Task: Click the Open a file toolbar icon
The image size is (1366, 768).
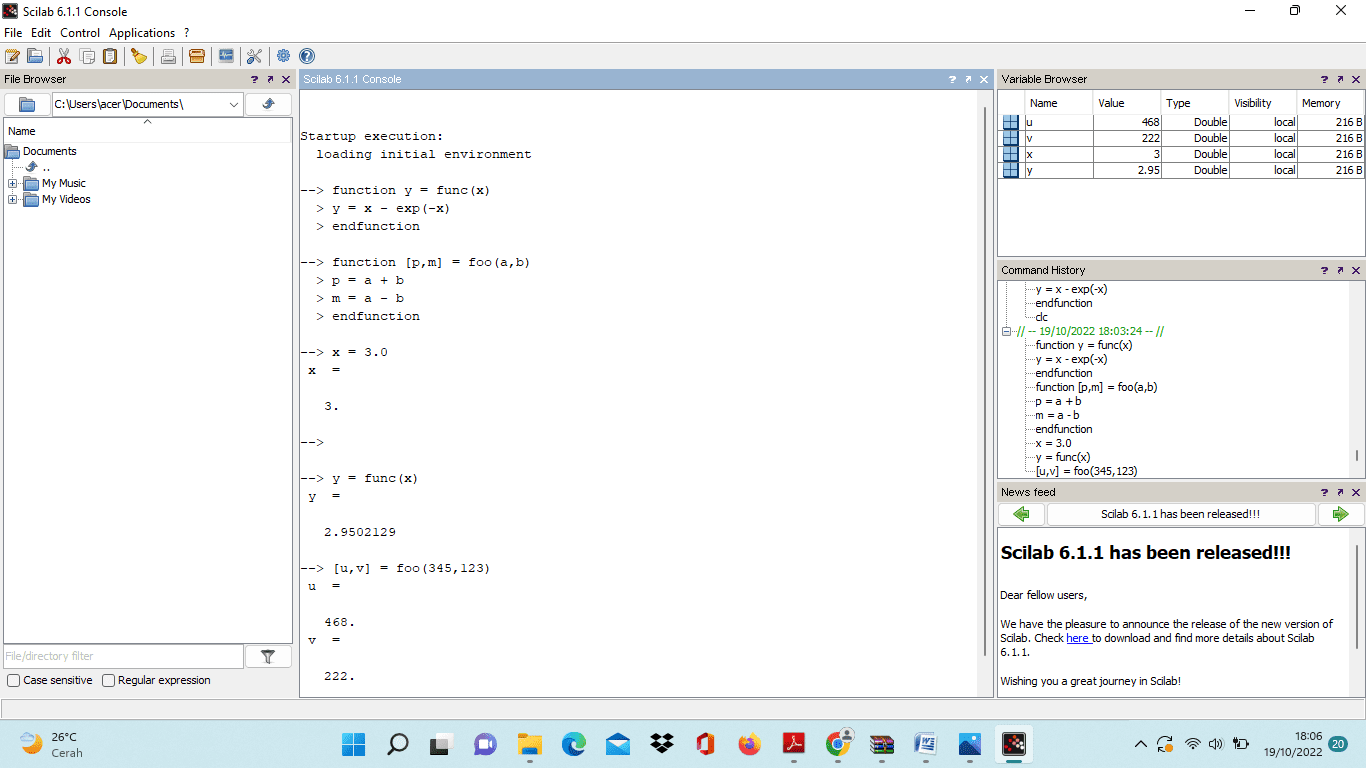Action: click(35, 56)
